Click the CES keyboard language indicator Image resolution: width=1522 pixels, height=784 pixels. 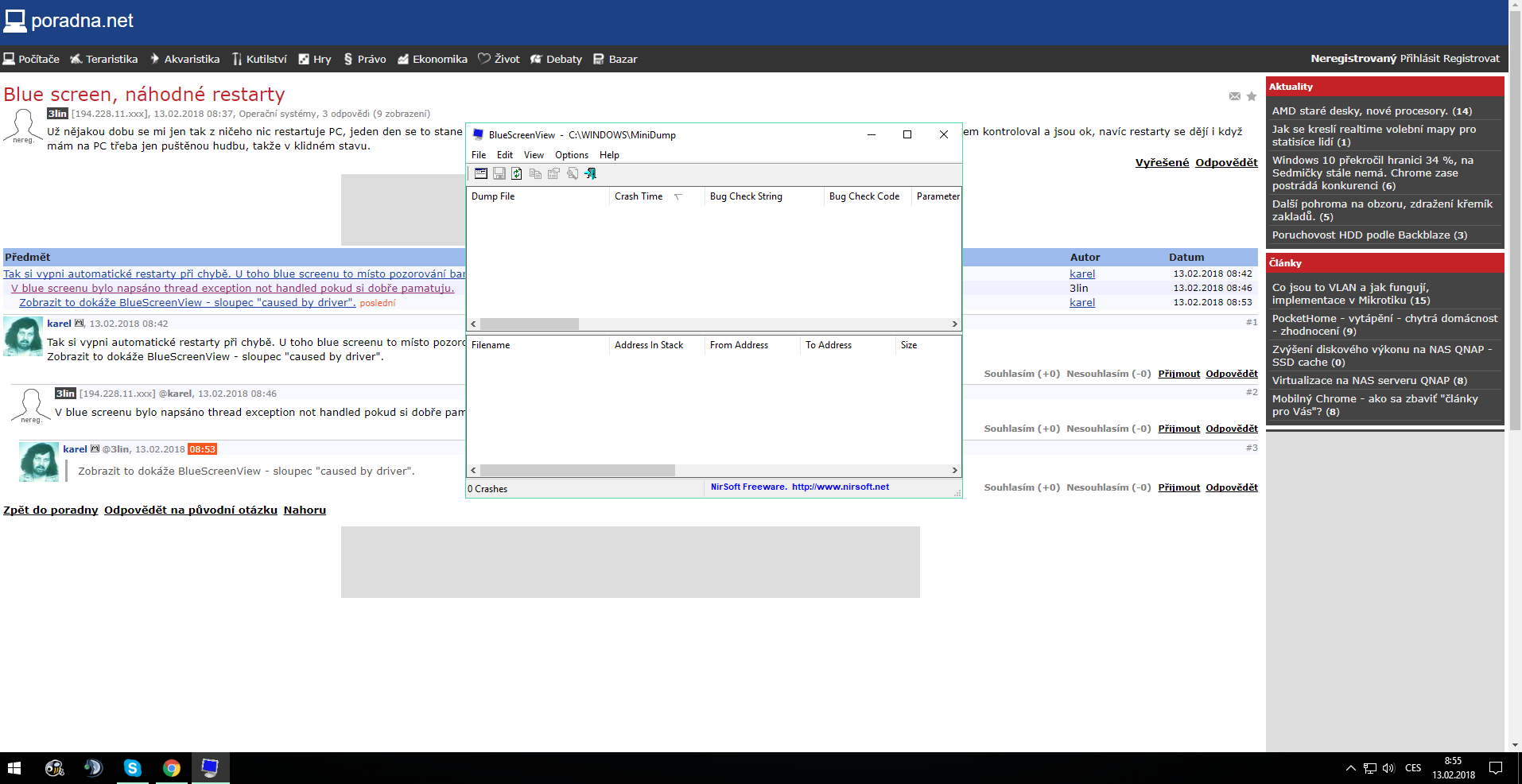(x=1413, y=768)
